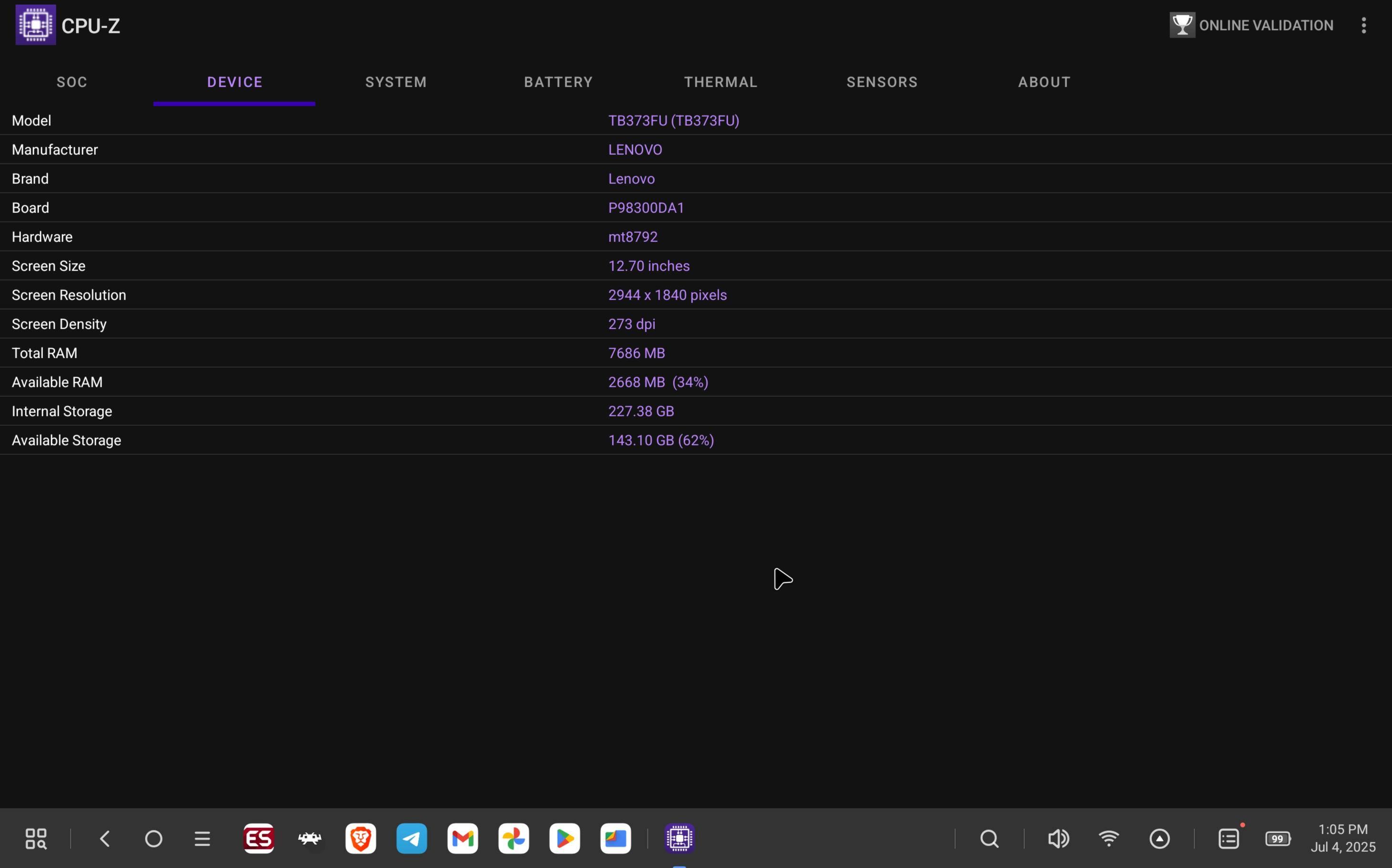Viewport: 1392px width, 868px height.
Task: Launch ES File Explorer from taskbar
Action: click(x=258, y=839)
